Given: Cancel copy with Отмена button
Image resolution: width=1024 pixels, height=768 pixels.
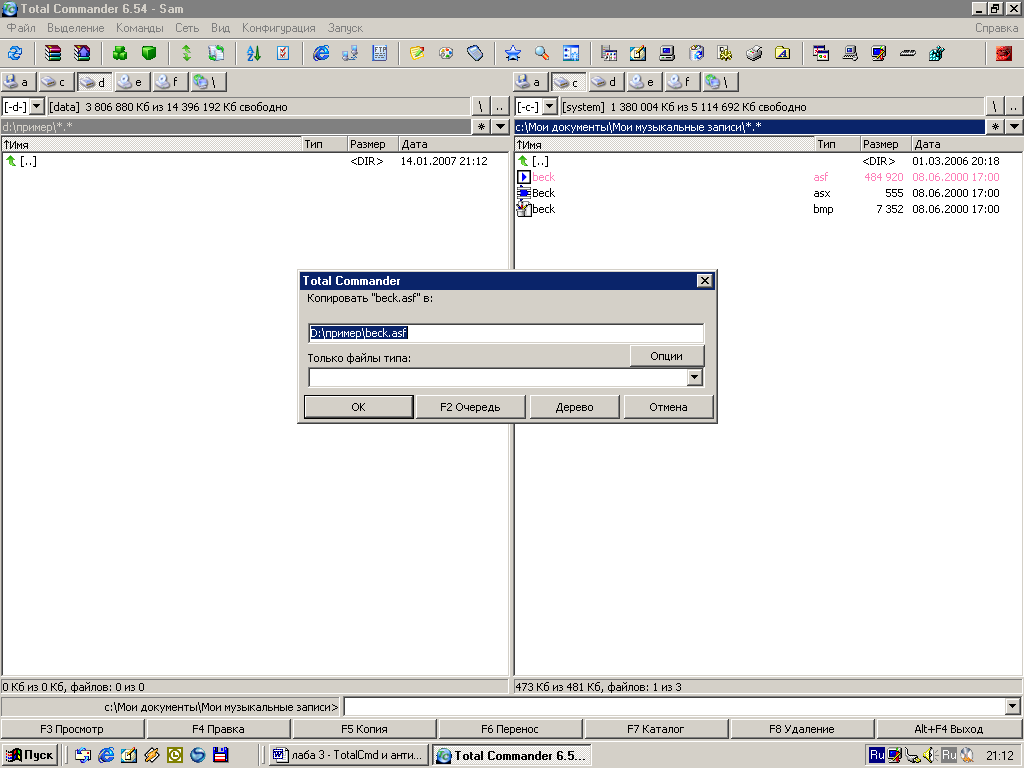Looking at the screenshot, I should 668,407.
